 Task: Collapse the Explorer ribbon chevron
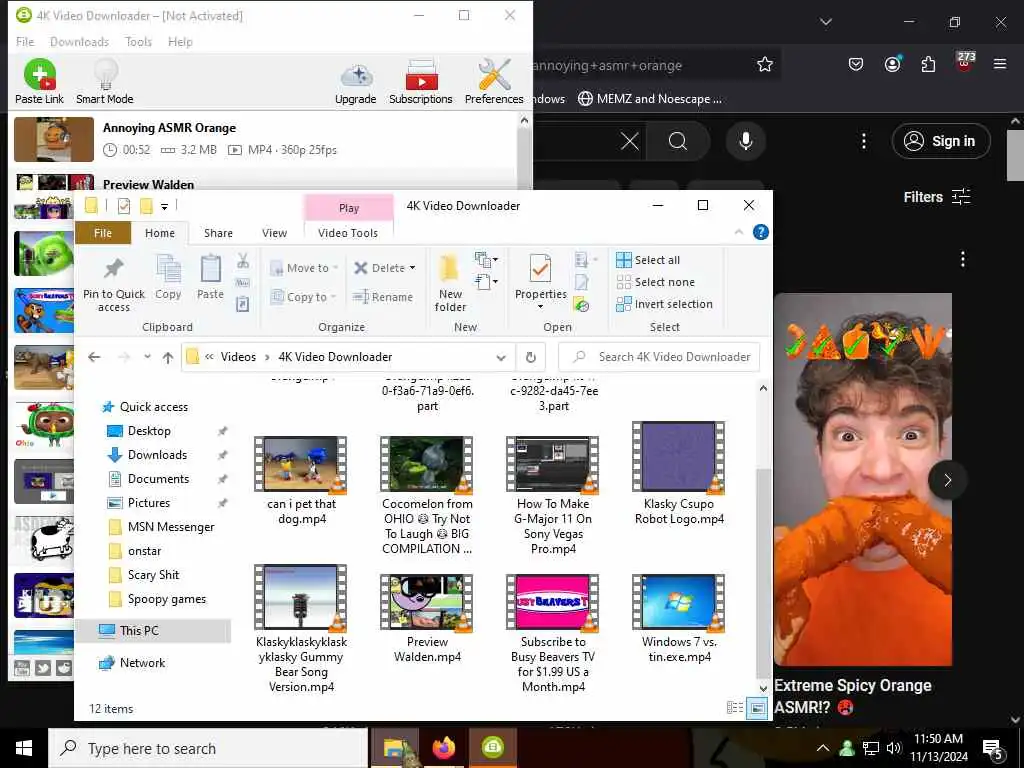[x=739, y=232]
